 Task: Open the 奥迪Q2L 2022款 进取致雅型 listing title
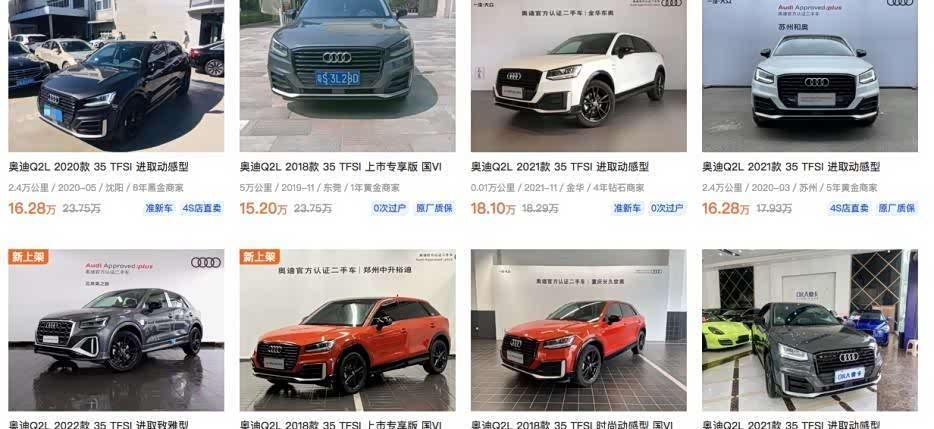98,425
